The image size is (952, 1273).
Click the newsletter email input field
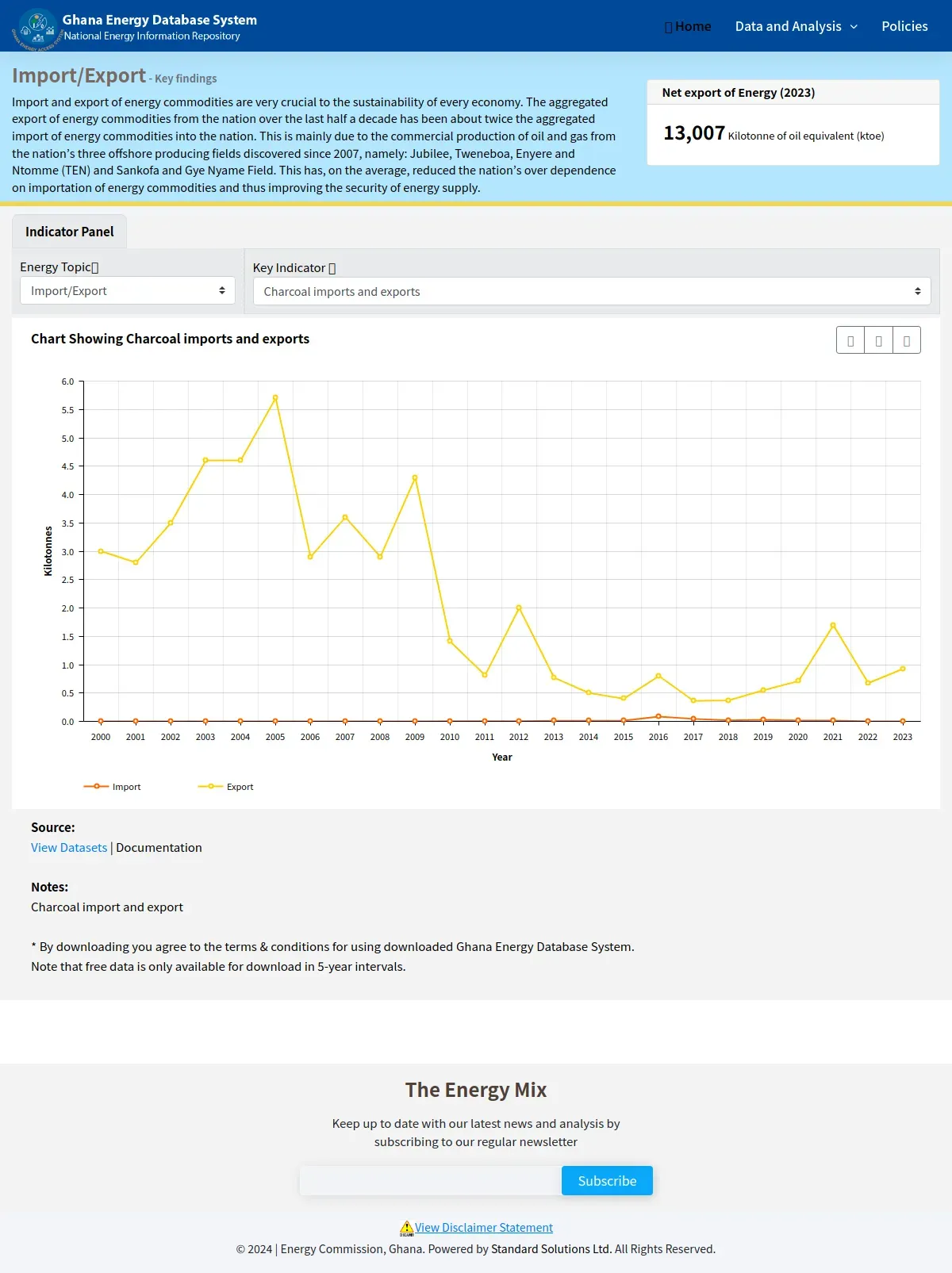[x=431, y=1181]
